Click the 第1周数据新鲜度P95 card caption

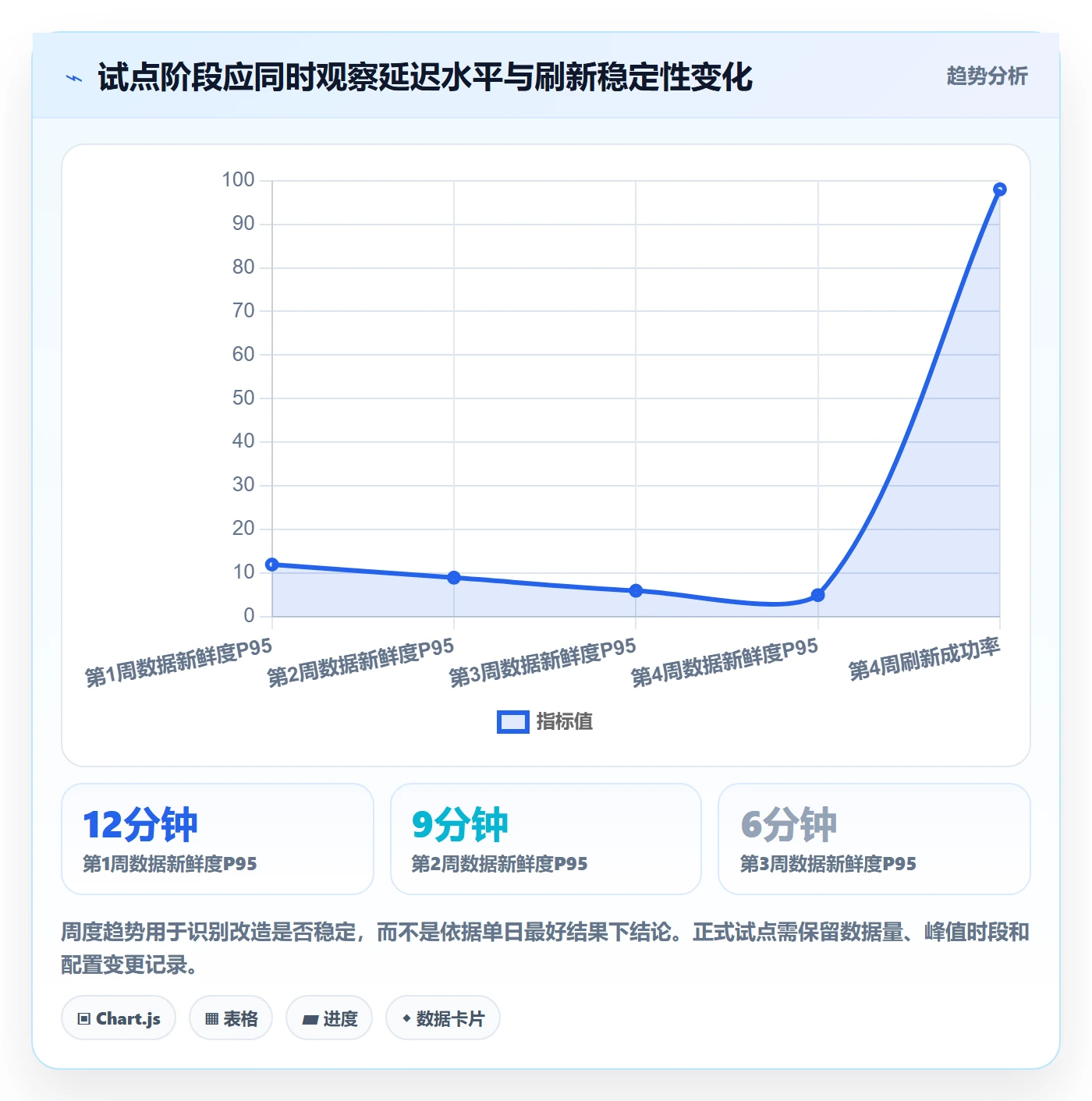coord(170,864)
